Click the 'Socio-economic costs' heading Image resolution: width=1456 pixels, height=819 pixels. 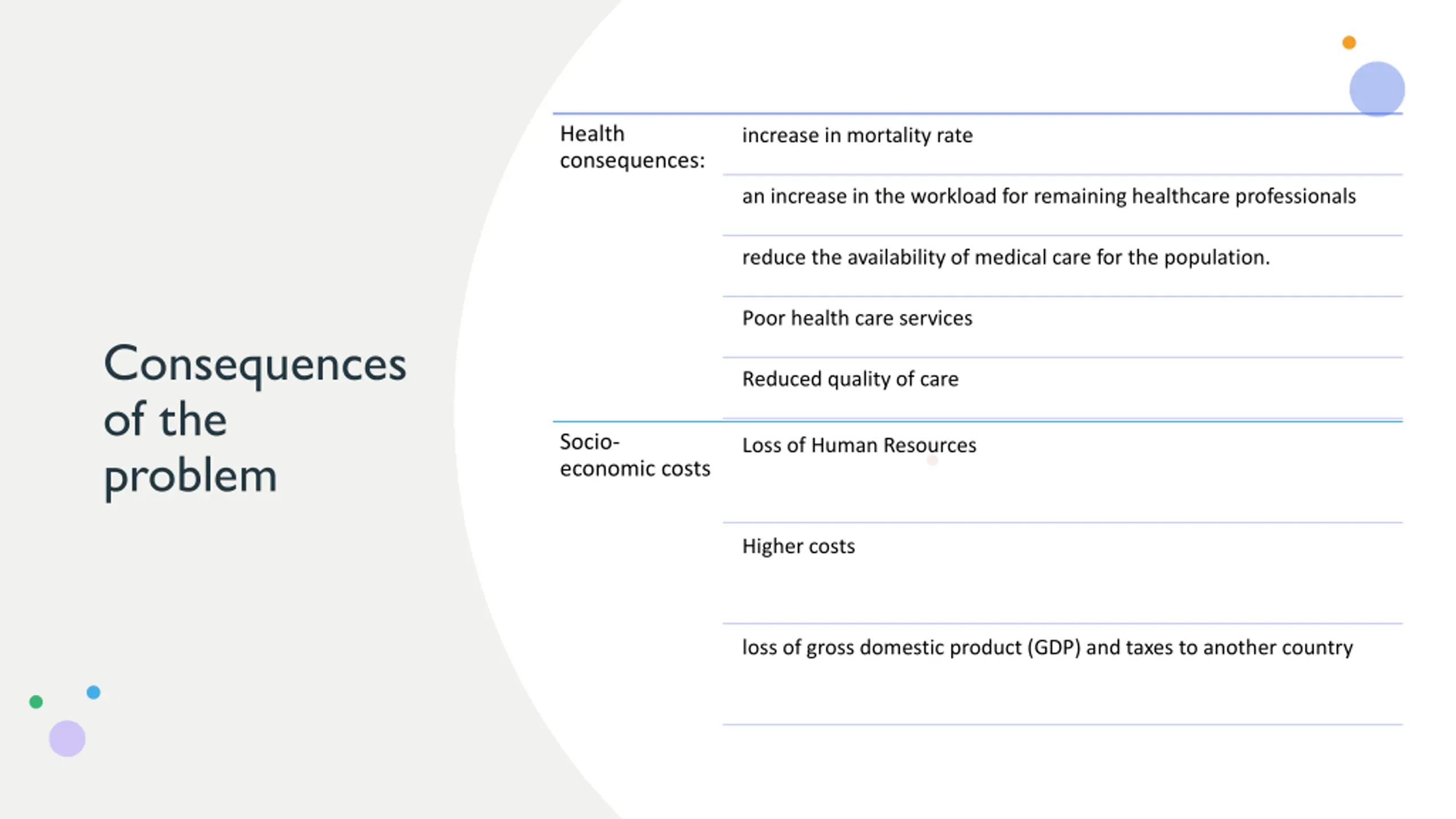coord(635,455)
